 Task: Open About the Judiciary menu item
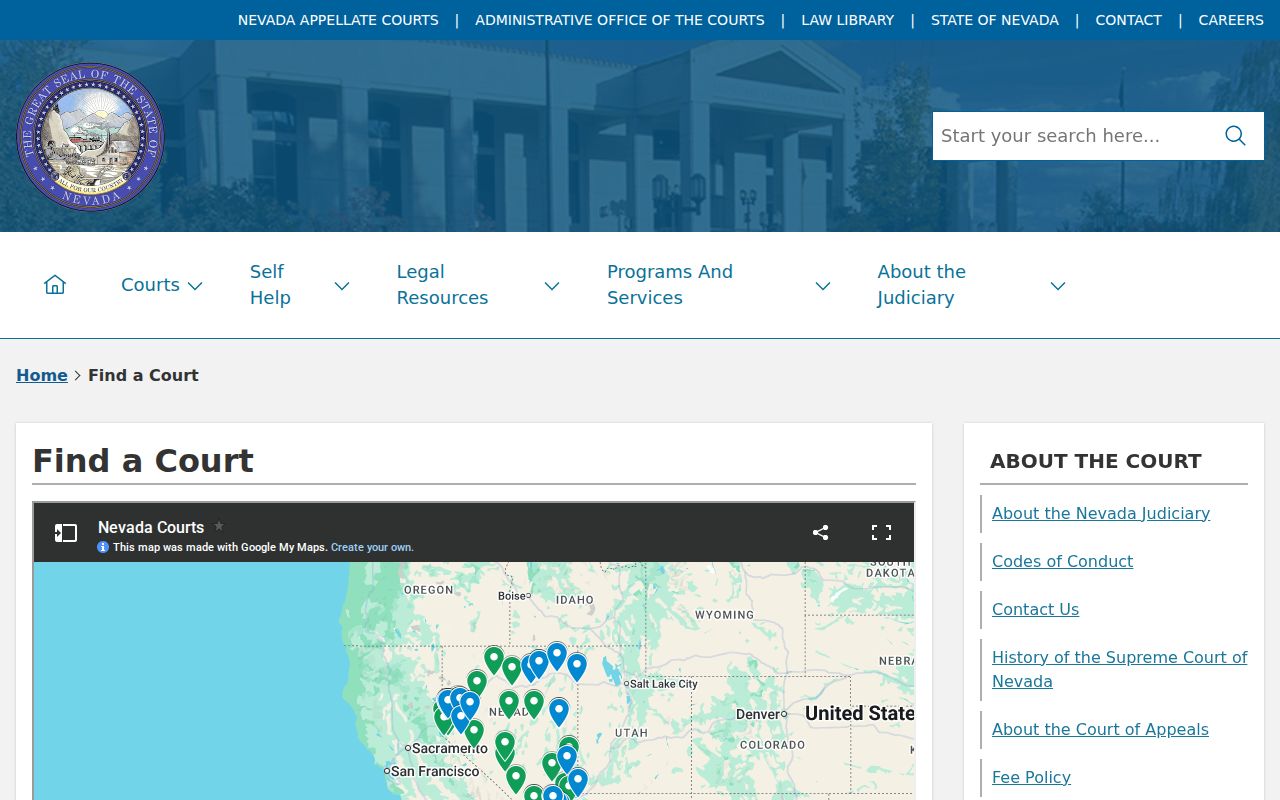pyautogui.click(x=921, y=285)
